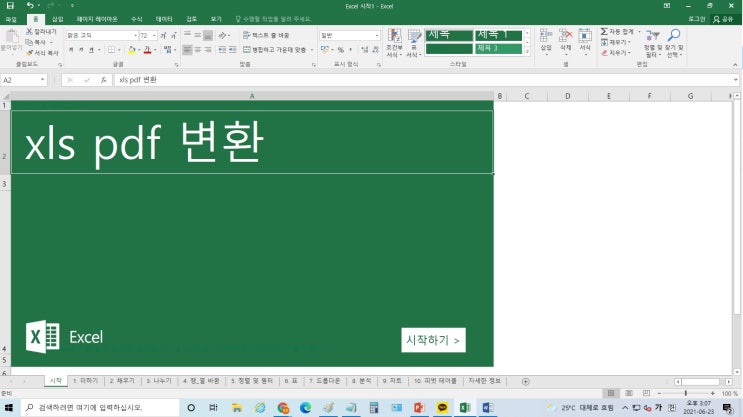This screenshot has width=743, height=417.
Task: Adjust the zoom slider
Action: 686,393
